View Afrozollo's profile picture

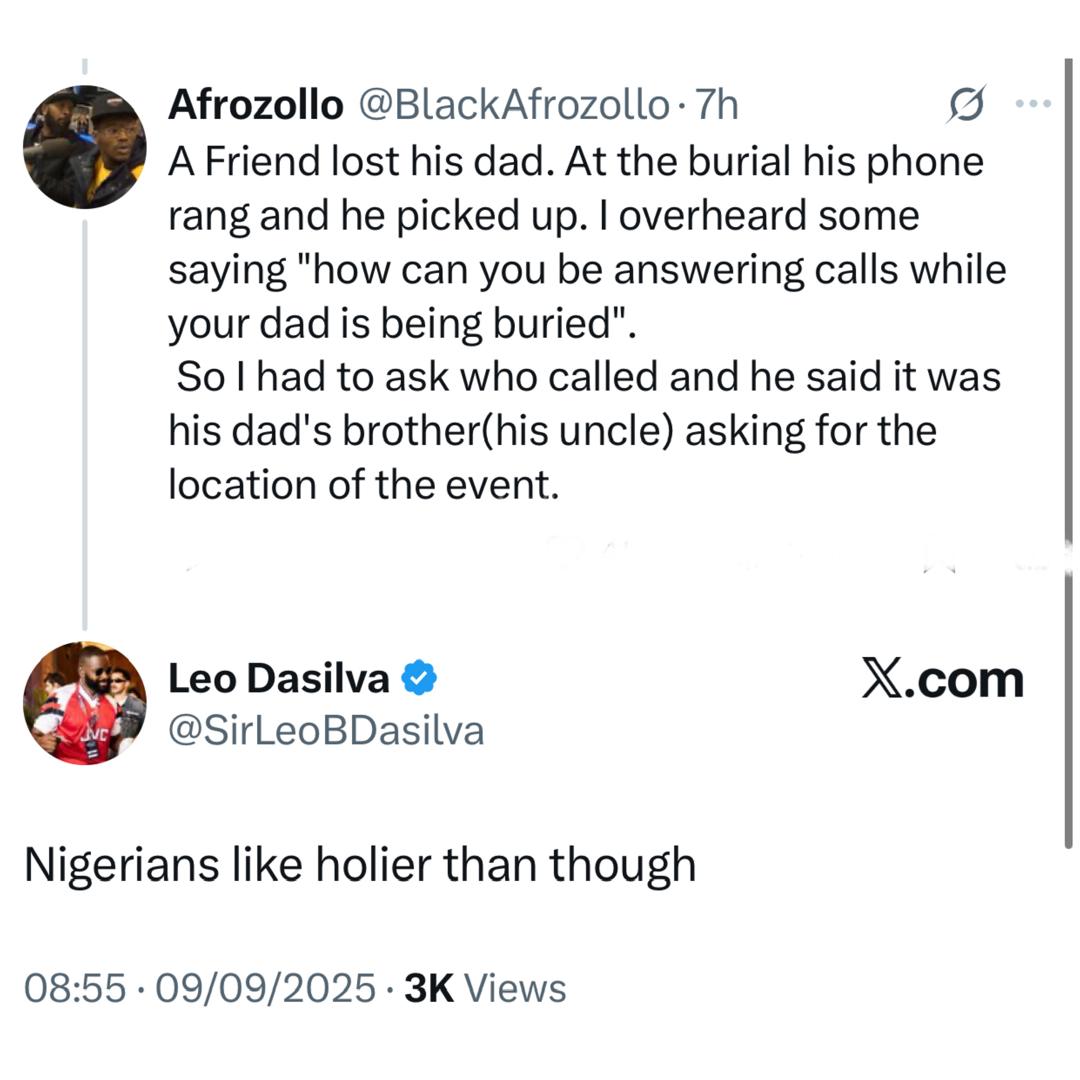(x=85, y=147)
